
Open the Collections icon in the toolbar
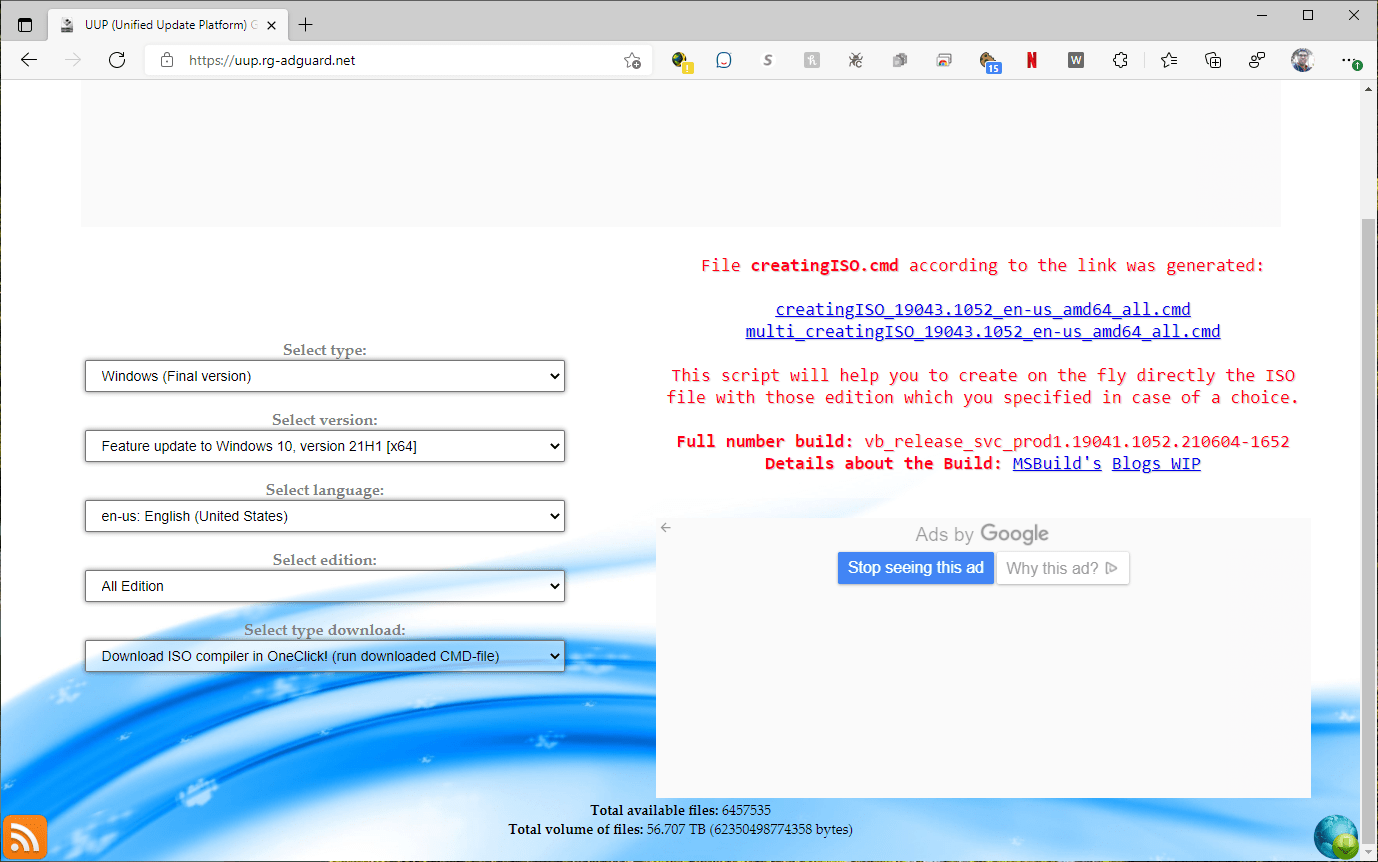pos(1213,60)
